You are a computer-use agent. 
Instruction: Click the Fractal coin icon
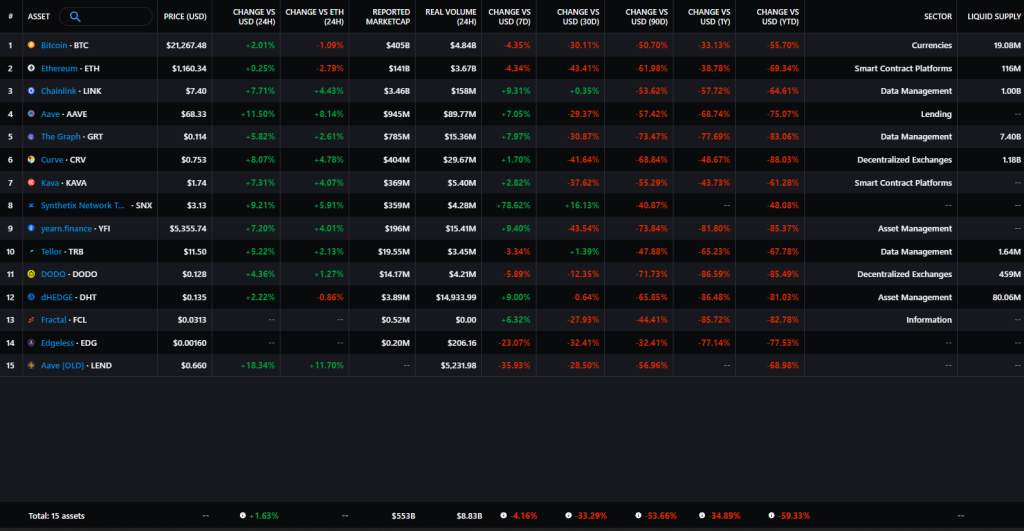[x=31, y=320]
